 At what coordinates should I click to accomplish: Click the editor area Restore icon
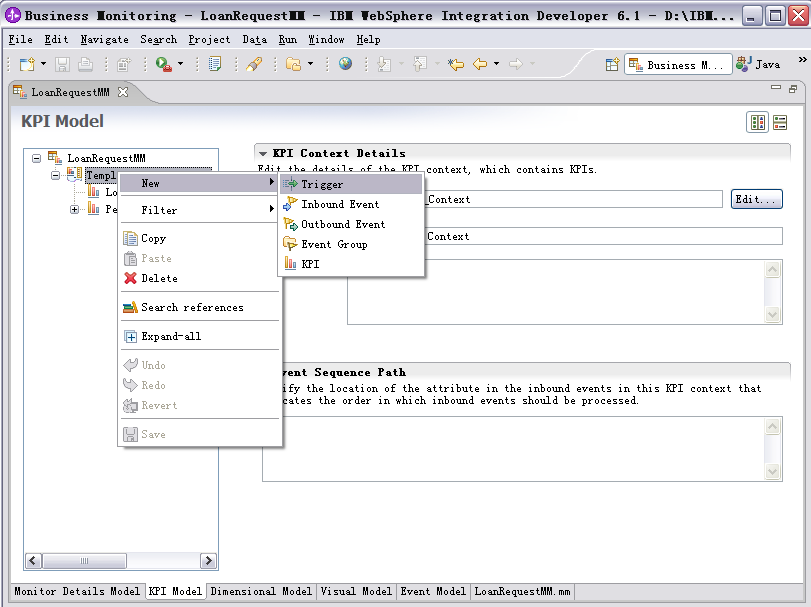pos(793,89)
